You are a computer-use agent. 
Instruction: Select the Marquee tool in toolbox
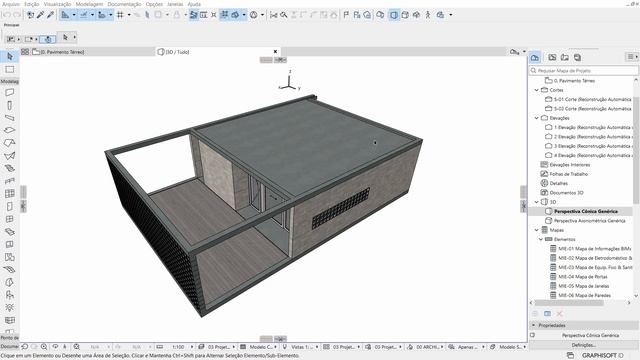coord(10,69)
